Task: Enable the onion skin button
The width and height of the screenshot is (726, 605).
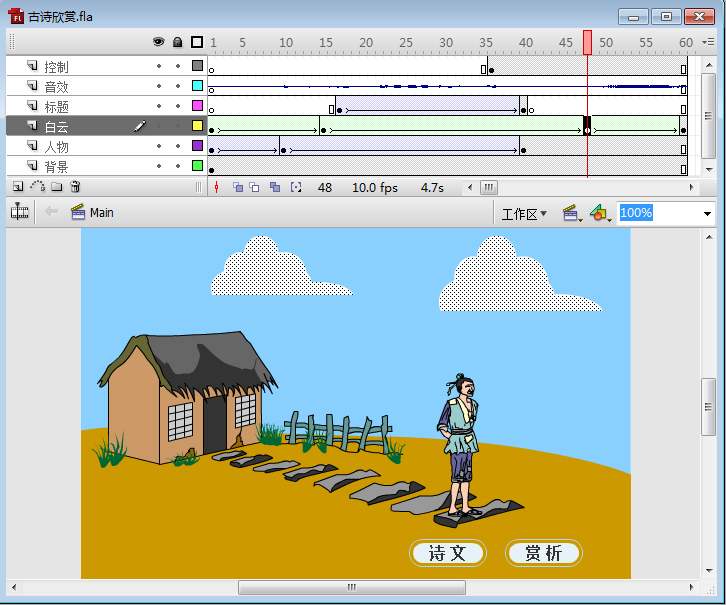Action: 238,187
